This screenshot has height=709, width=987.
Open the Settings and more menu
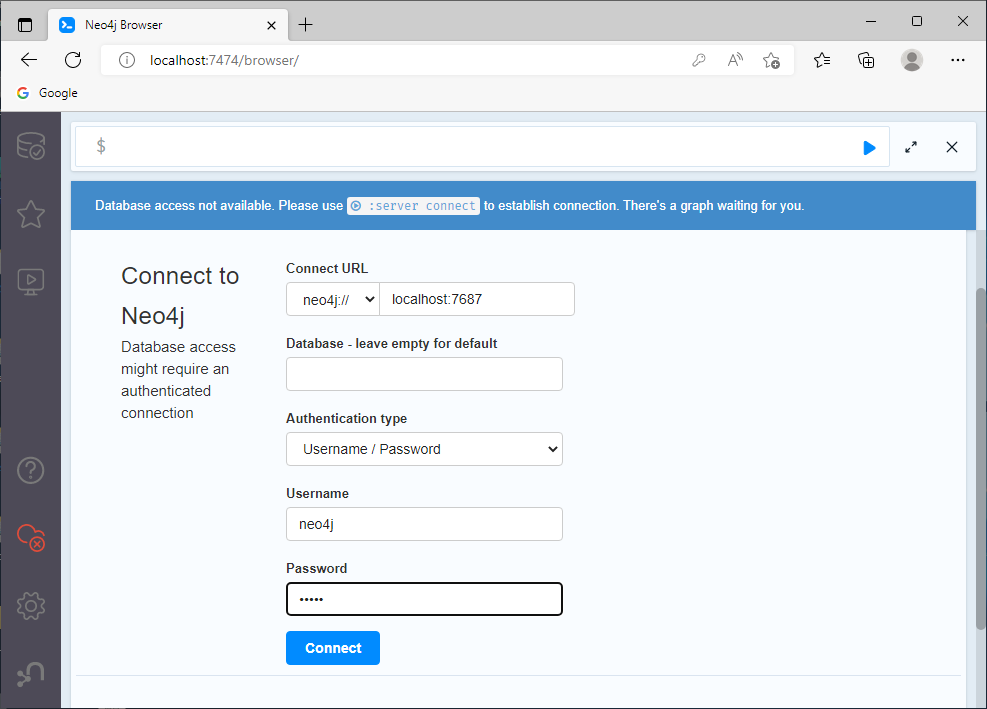(957, 60)
